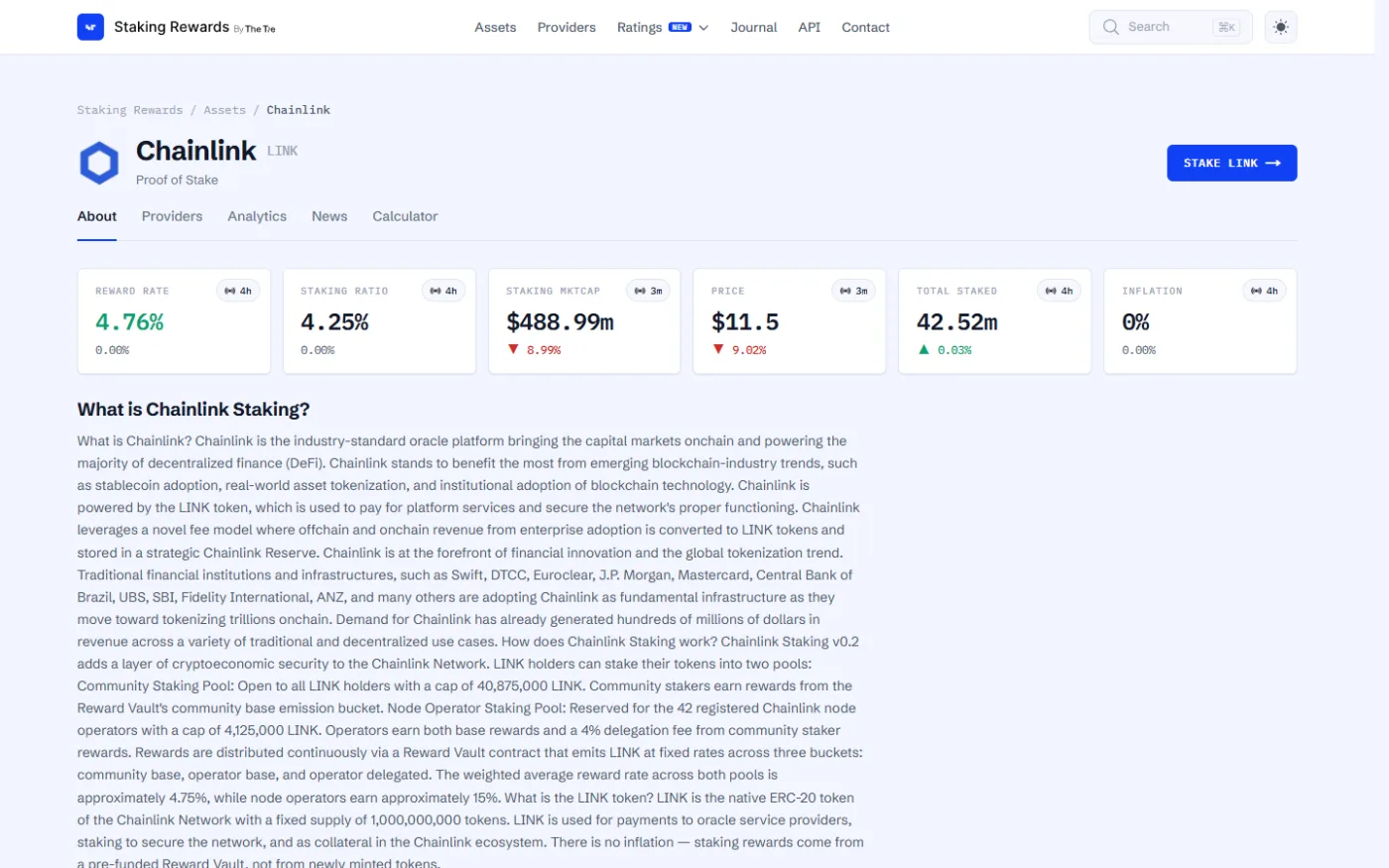This screenshot has height=868, width=1389.
Task: Open the API page link
Action: [x=810, y=27]
